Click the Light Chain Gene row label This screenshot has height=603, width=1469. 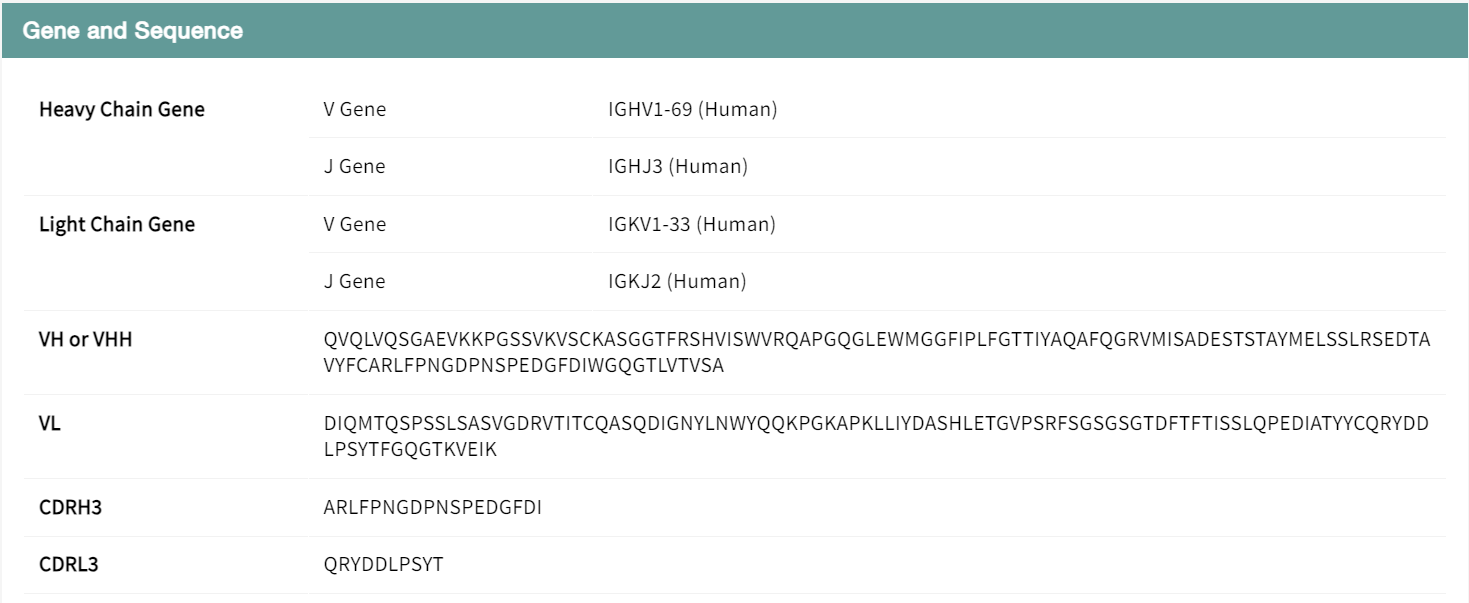pos(117,225)
